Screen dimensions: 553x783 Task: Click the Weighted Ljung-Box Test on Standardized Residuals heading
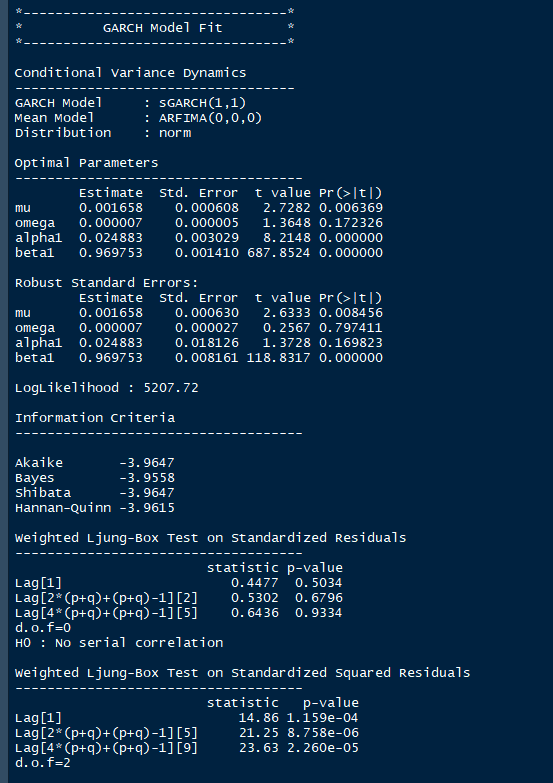click(210, 538)
